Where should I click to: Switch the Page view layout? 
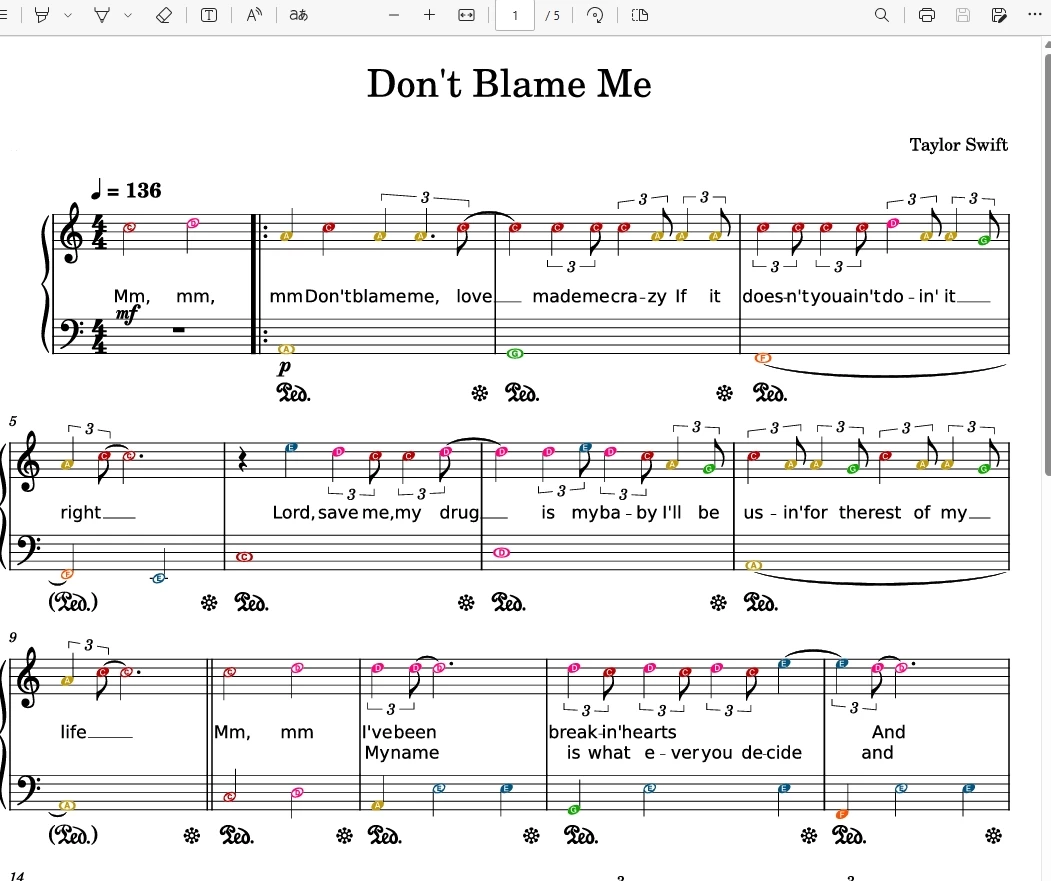[639, 15]
